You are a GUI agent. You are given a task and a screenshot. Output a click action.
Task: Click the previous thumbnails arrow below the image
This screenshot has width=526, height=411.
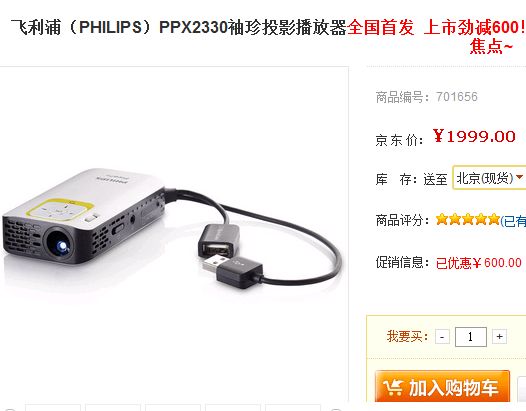[9, 409]
